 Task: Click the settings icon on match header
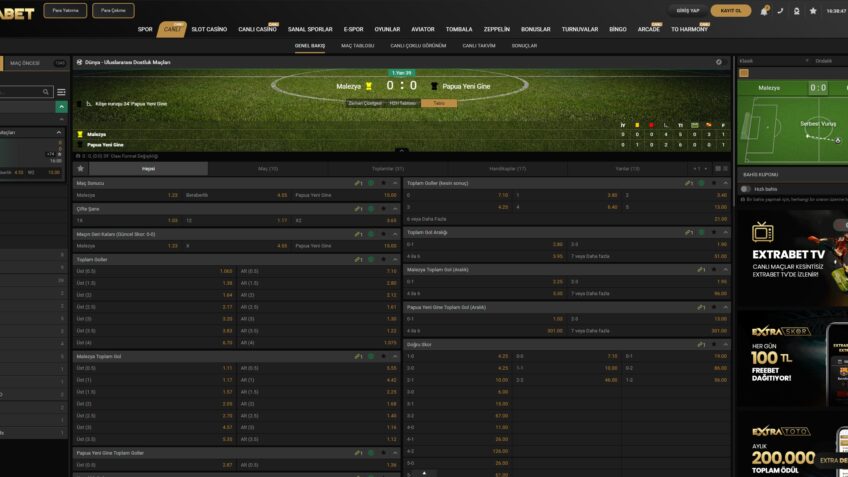click(x=718, y=62)
